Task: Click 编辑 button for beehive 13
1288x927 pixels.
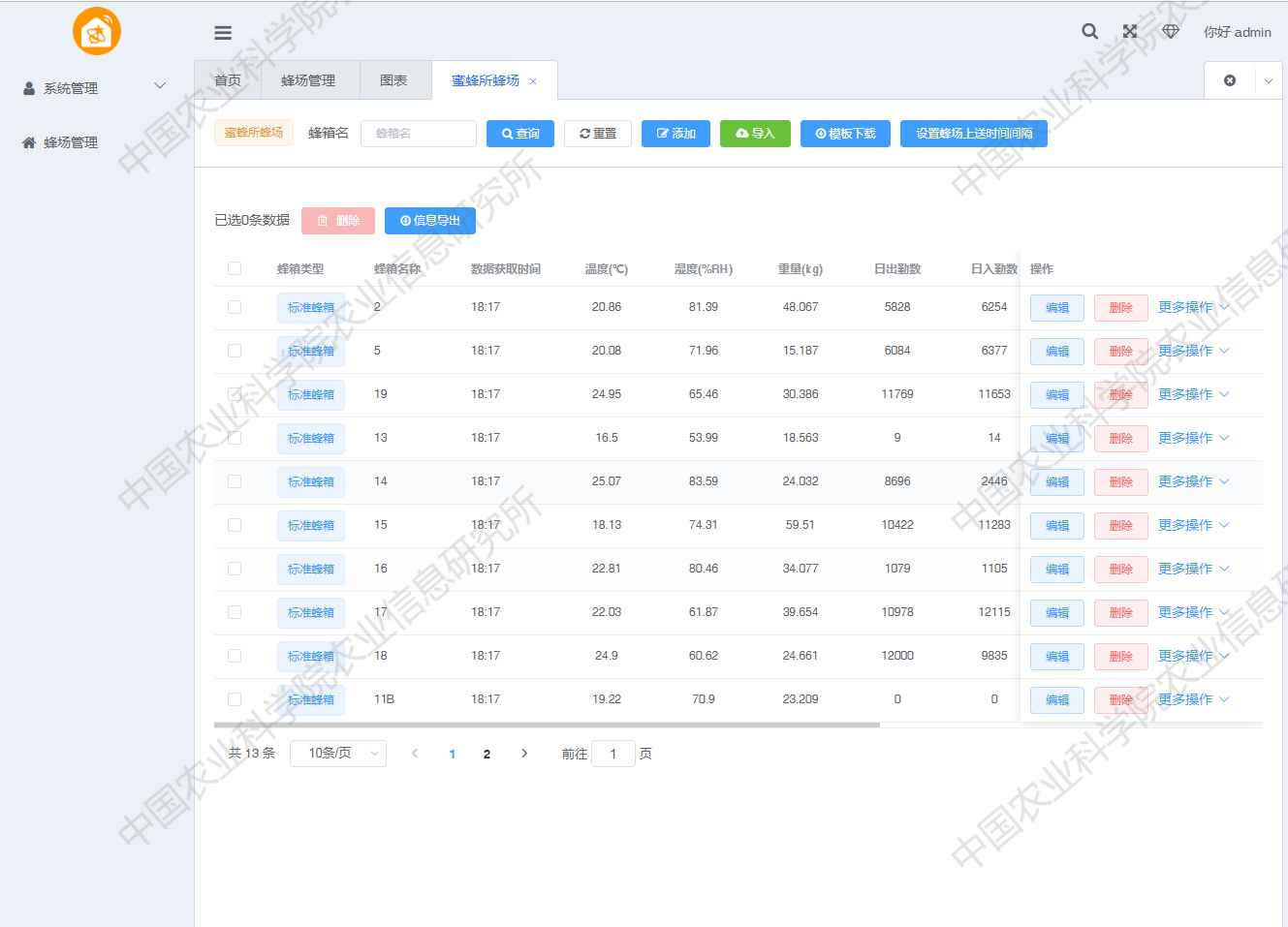Action: (x=1056, y=439)
